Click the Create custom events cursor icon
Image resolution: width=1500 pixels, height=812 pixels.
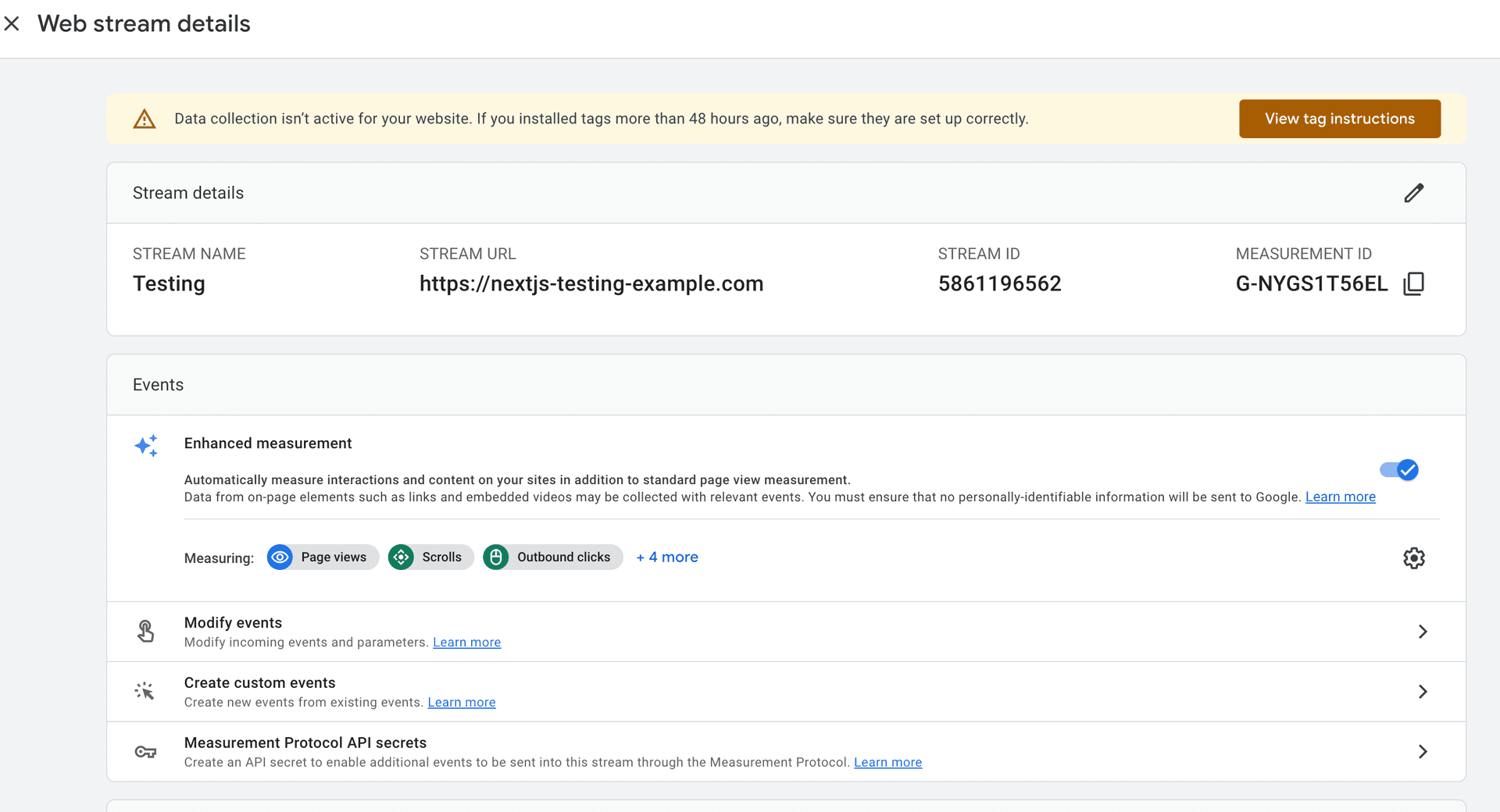pyautogui.click(x=145, y=692)
